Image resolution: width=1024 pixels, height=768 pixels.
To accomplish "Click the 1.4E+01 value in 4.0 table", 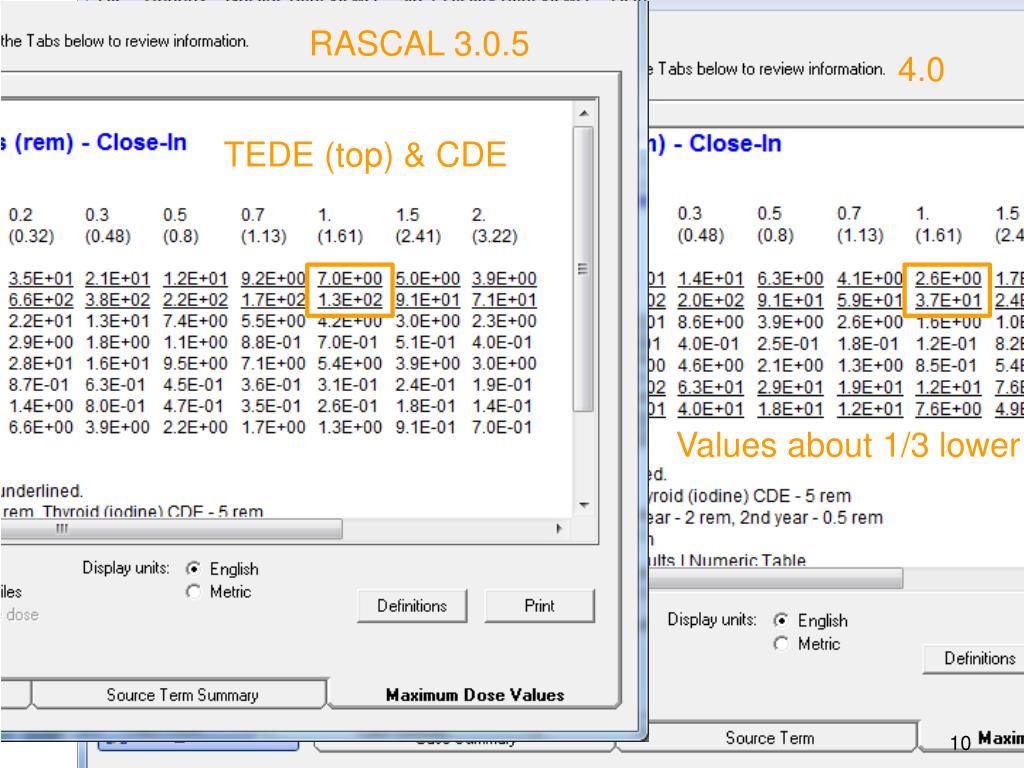I will (x=711, y=279).
